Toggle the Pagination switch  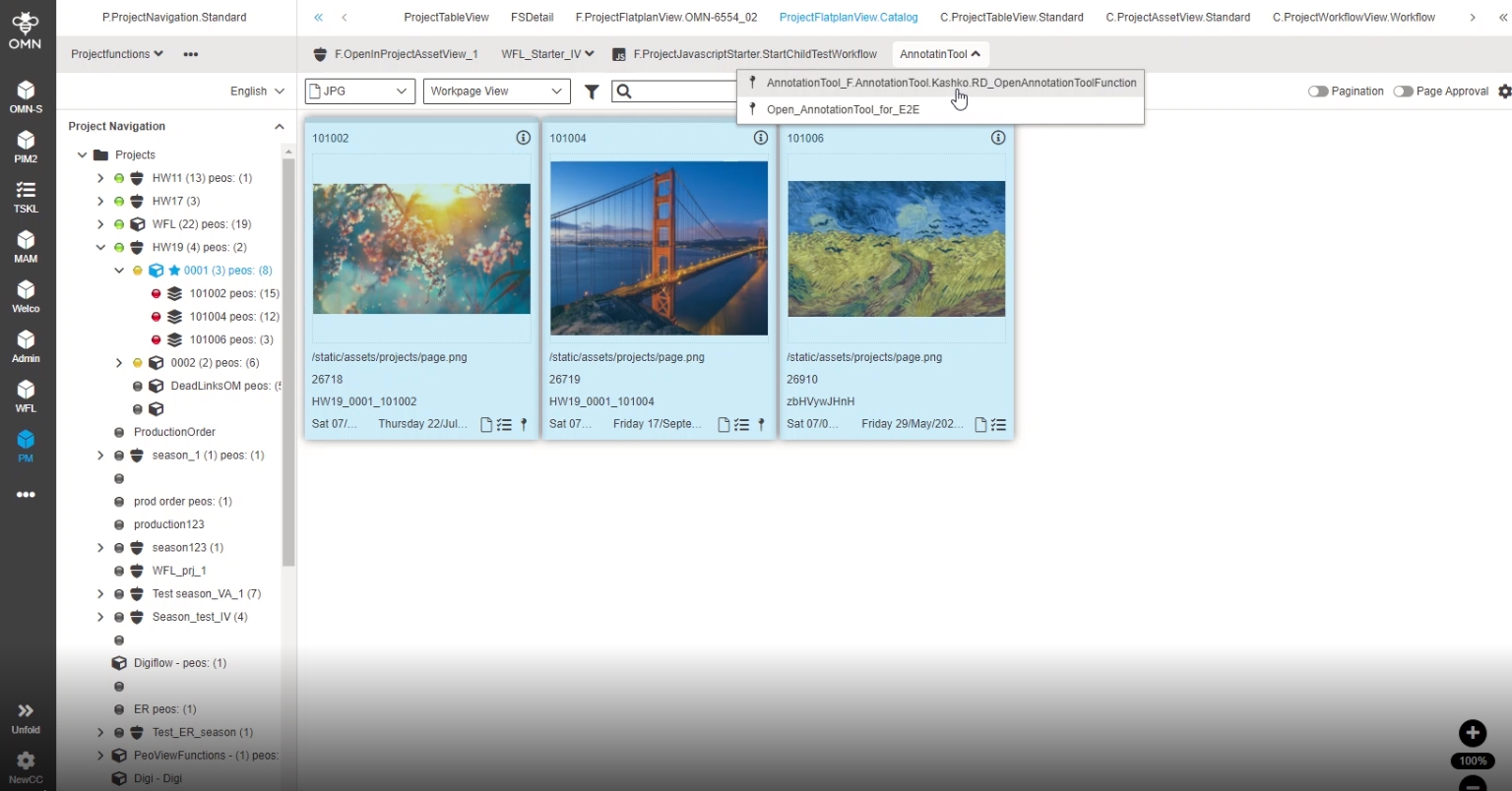[1317, 91]
